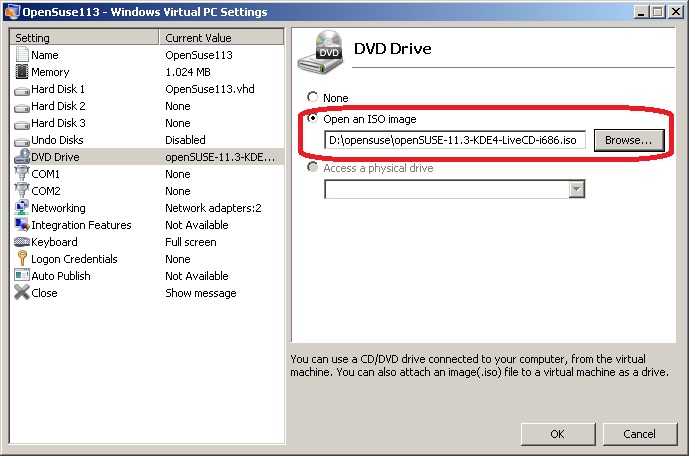
Task: Click the value Network adapters:2
Action: point(213,208)
